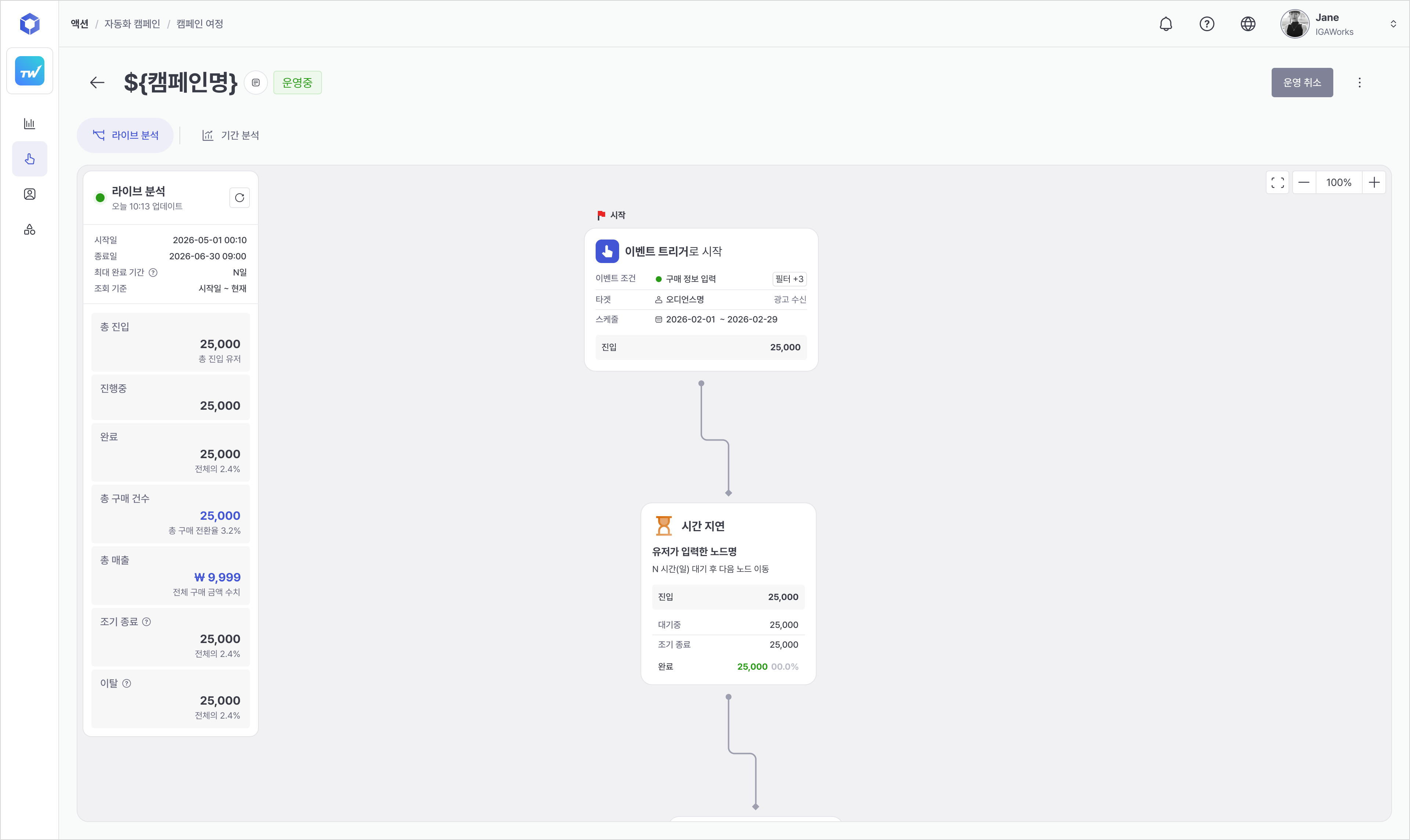1410x840 pixels.
Task: Expand the 필터 +3 filter tag
Action: point(789,278)
